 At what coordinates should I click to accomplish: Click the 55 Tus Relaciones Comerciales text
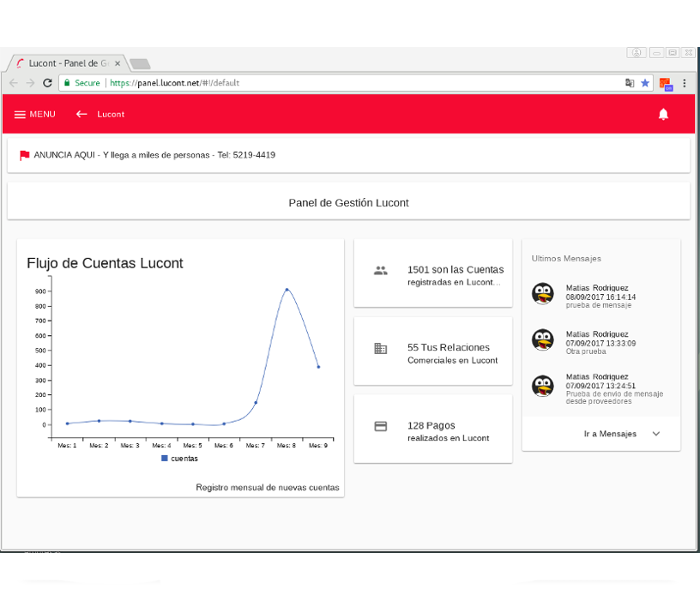[452, 354]
